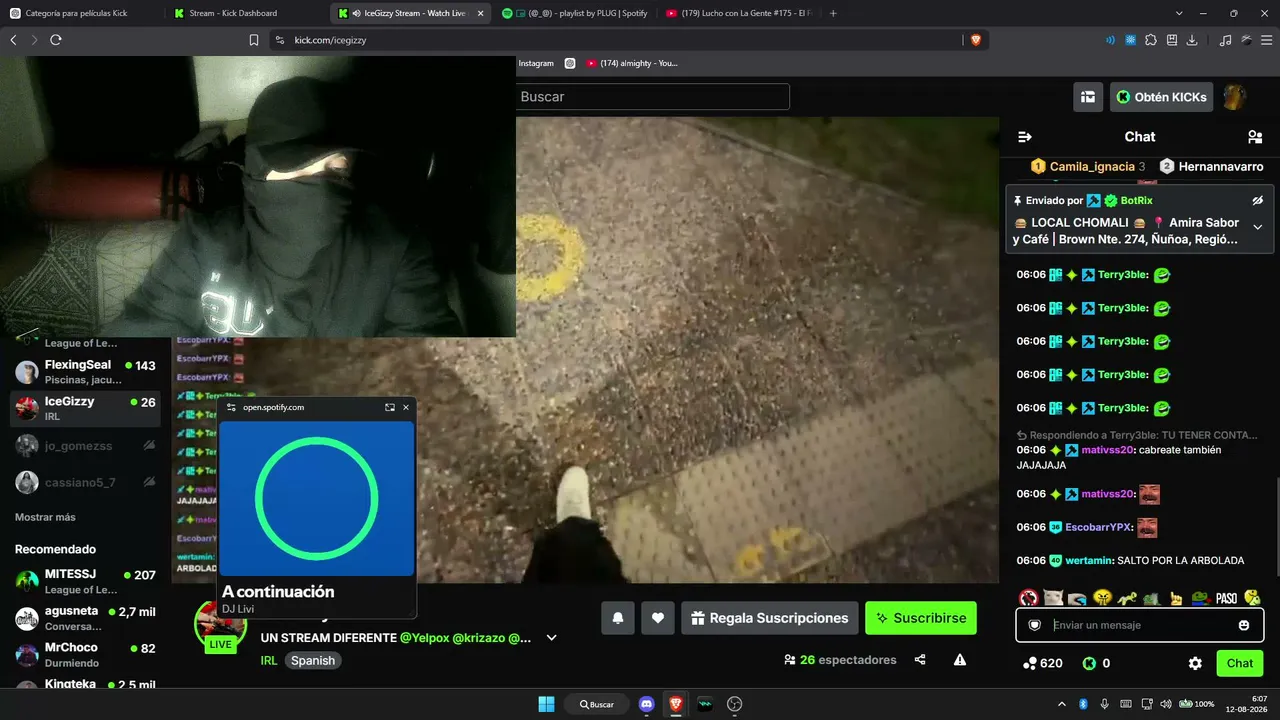The height and width of the screenshot is (720, 1280).
Task: Click the Enviar un mensaje input field
Action: (1140, 625)
